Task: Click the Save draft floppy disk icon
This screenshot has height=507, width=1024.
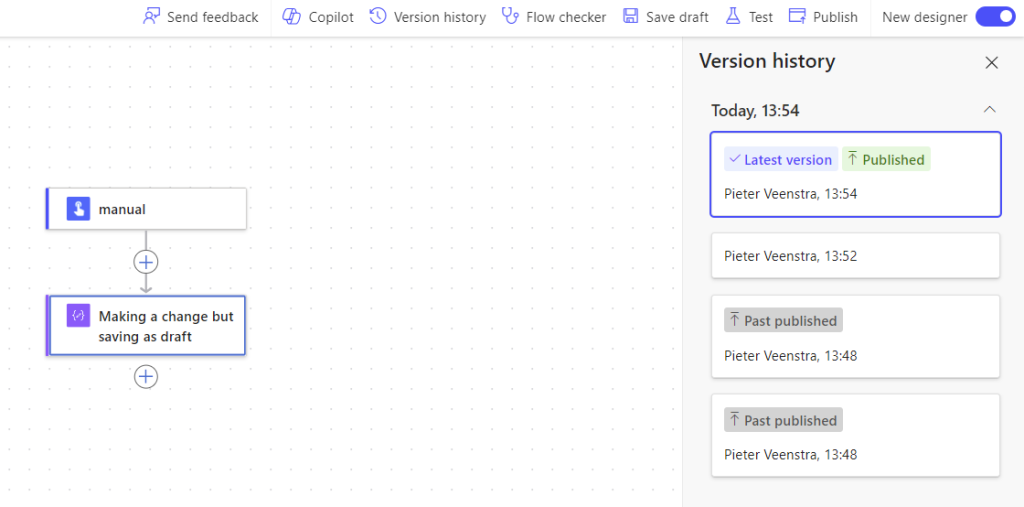Action: coord(630,16)
